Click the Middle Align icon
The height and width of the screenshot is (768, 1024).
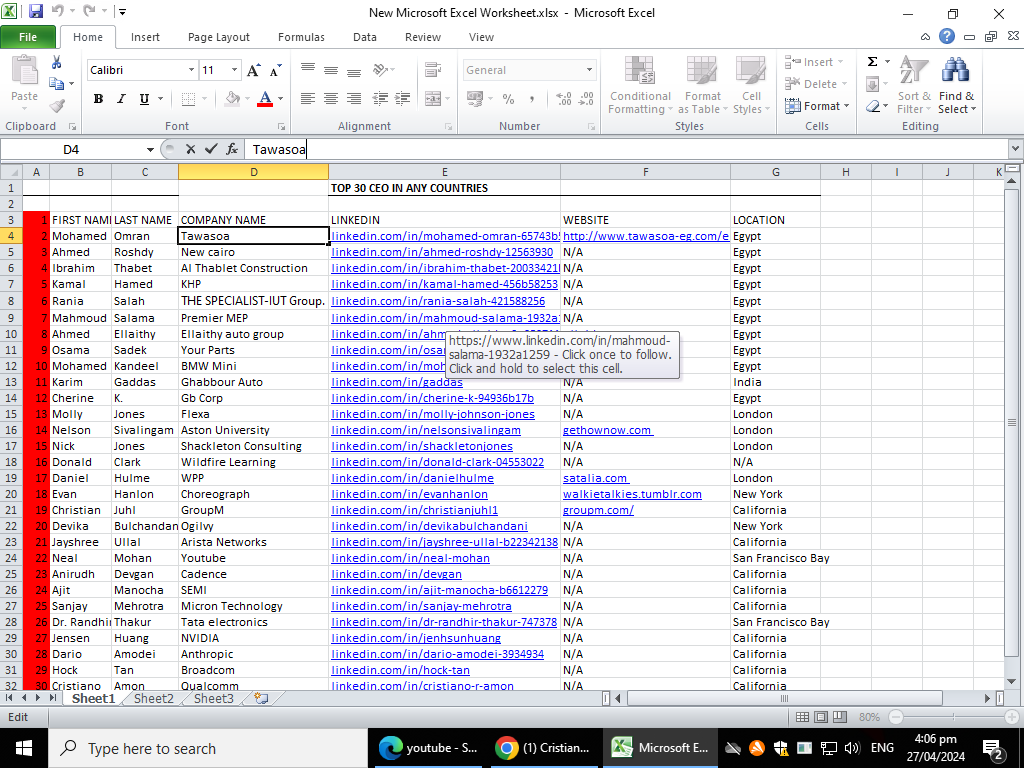click(x=331, y=70)
